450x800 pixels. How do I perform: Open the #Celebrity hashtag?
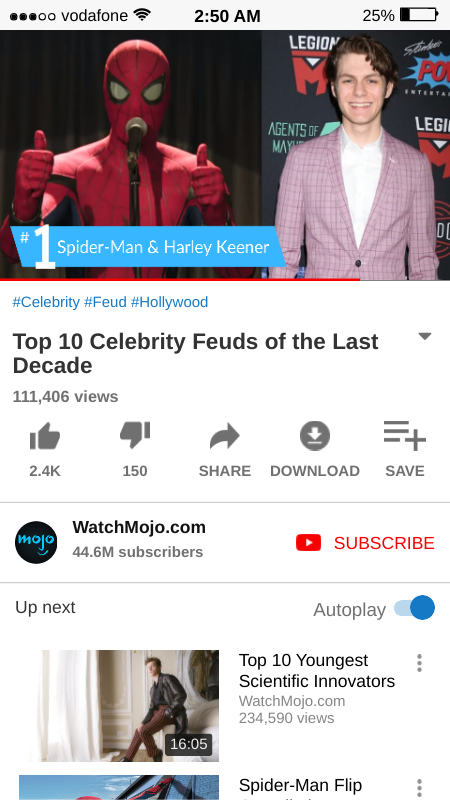(x=46, y=302)
